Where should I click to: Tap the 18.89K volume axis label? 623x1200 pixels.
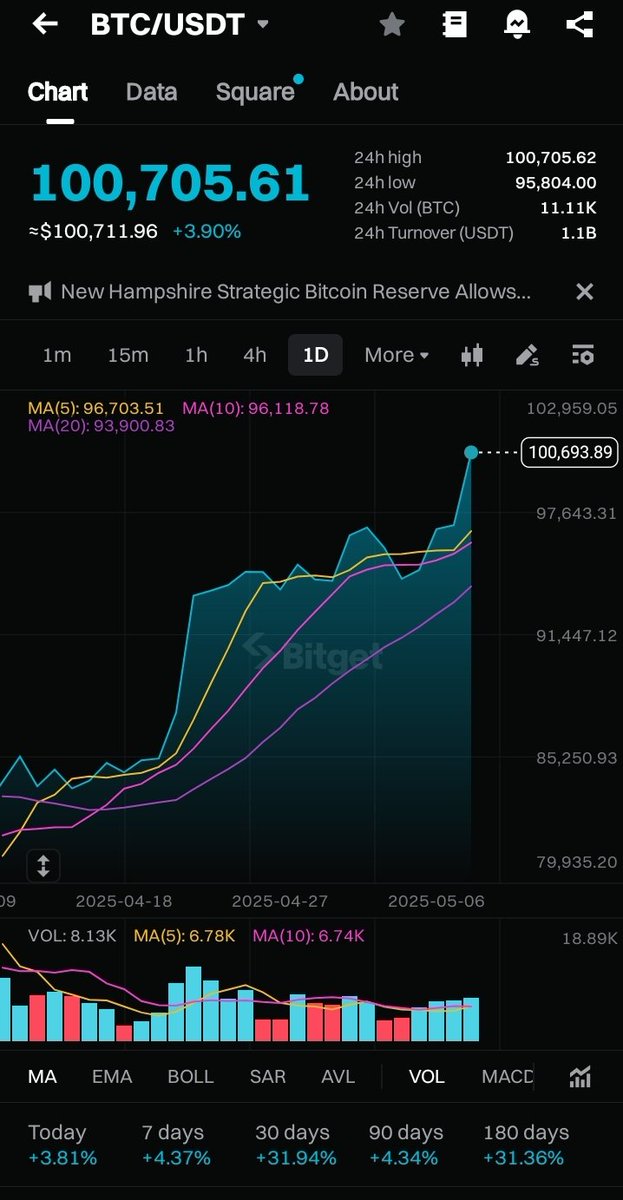click(x=591, y=937)
